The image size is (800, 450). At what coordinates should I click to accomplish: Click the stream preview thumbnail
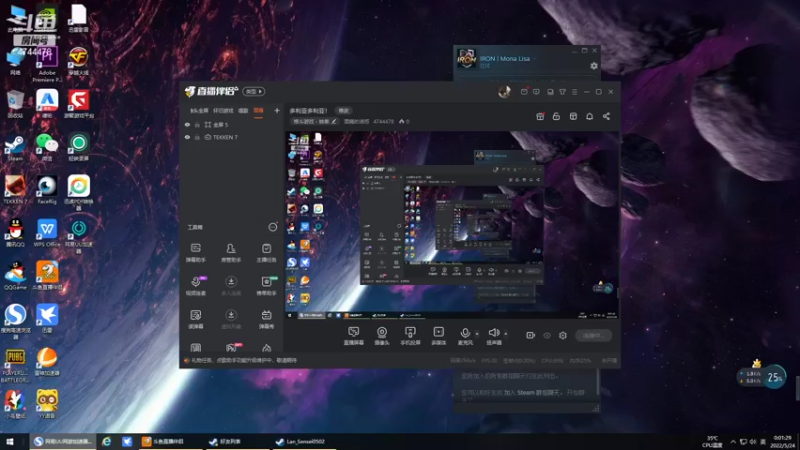click(x=452, y=226)
